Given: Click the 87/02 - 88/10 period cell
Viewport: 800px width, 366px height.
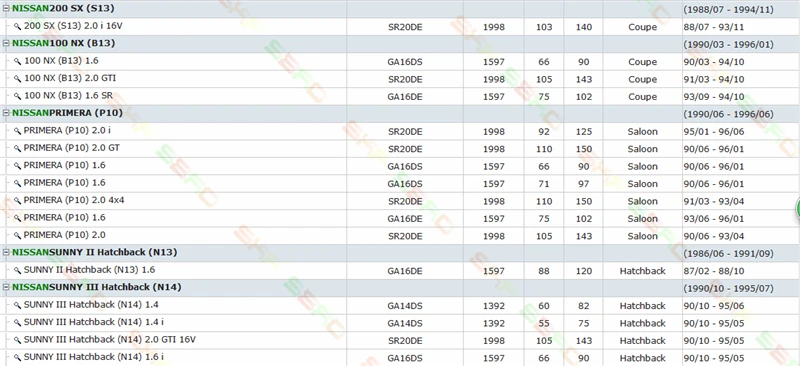Looking at the screenshot, I should [x=714, y=271].
